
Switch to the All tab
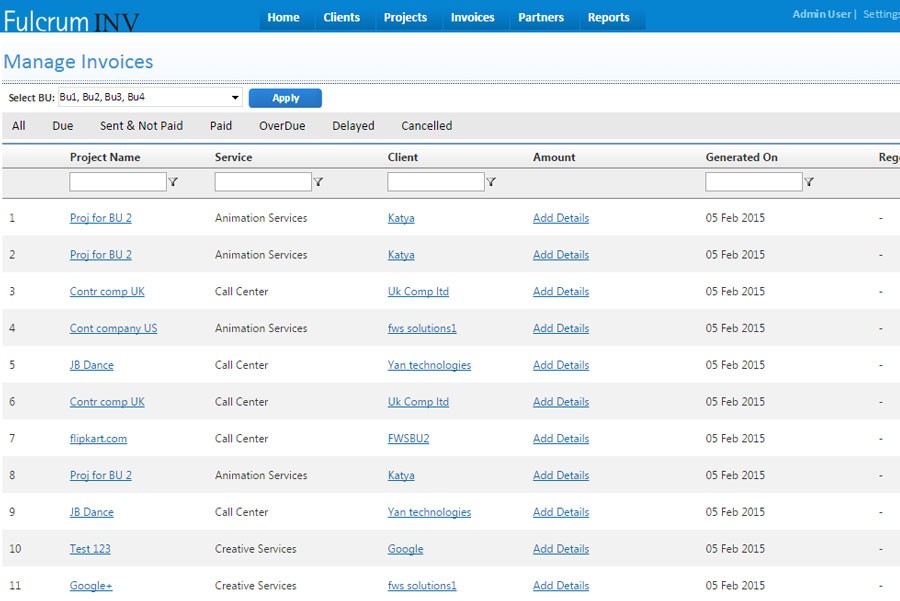(x=17, y=125)
